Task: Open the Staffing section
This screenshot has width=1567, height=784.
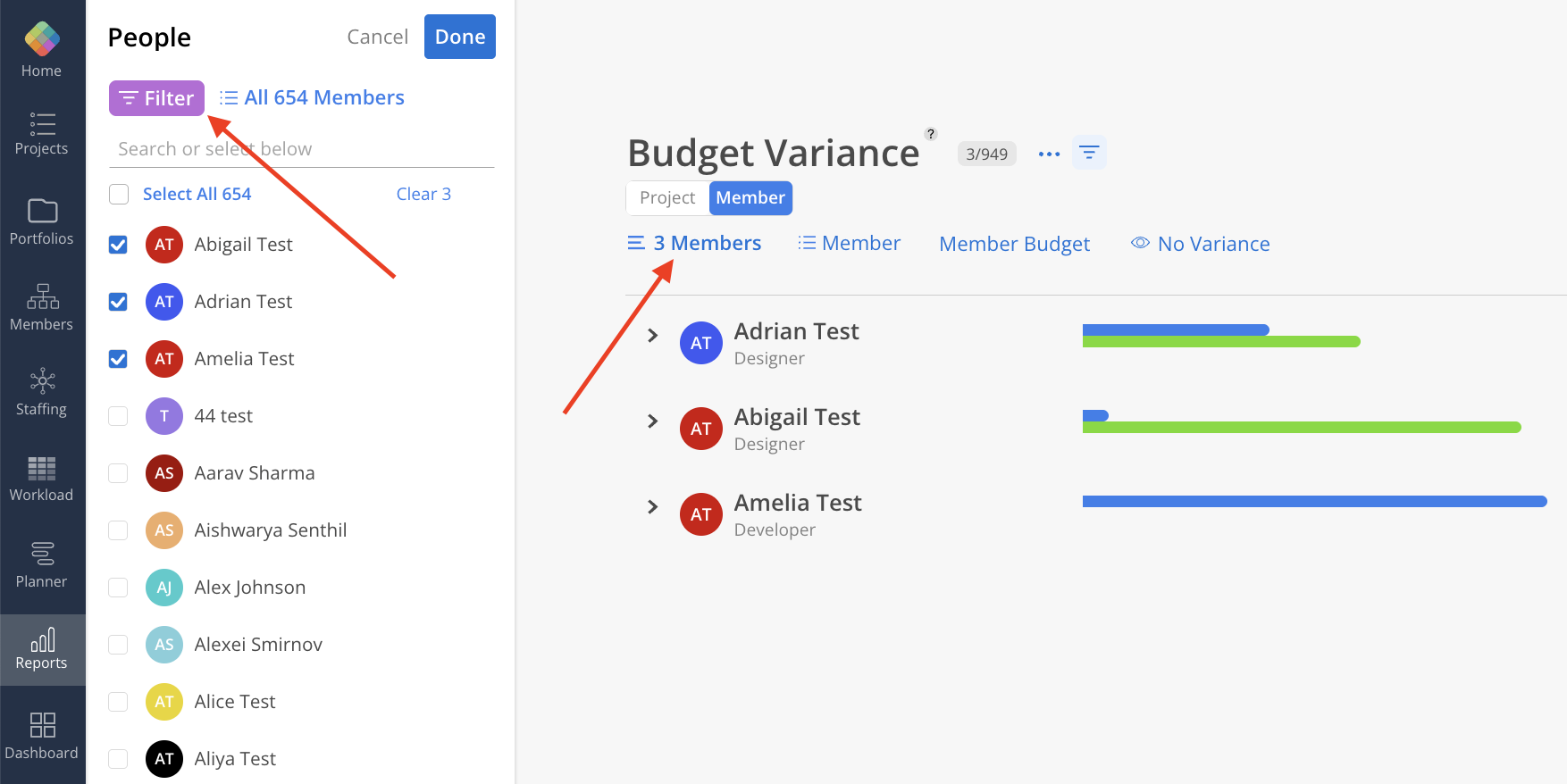Action: (42, 393)
